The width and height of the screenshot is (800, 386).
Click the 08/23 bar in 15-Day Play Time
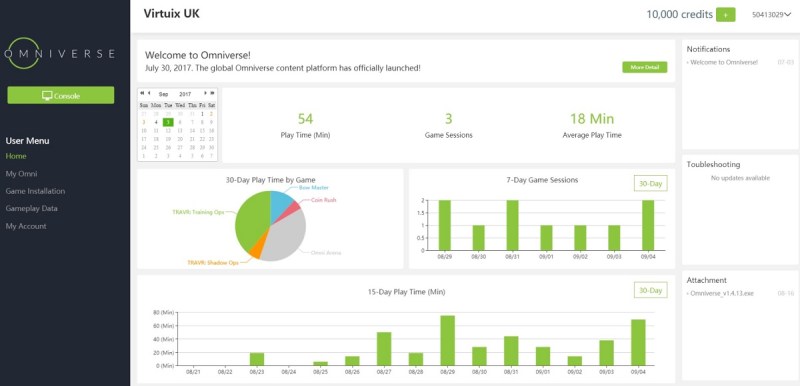point(257,359)
